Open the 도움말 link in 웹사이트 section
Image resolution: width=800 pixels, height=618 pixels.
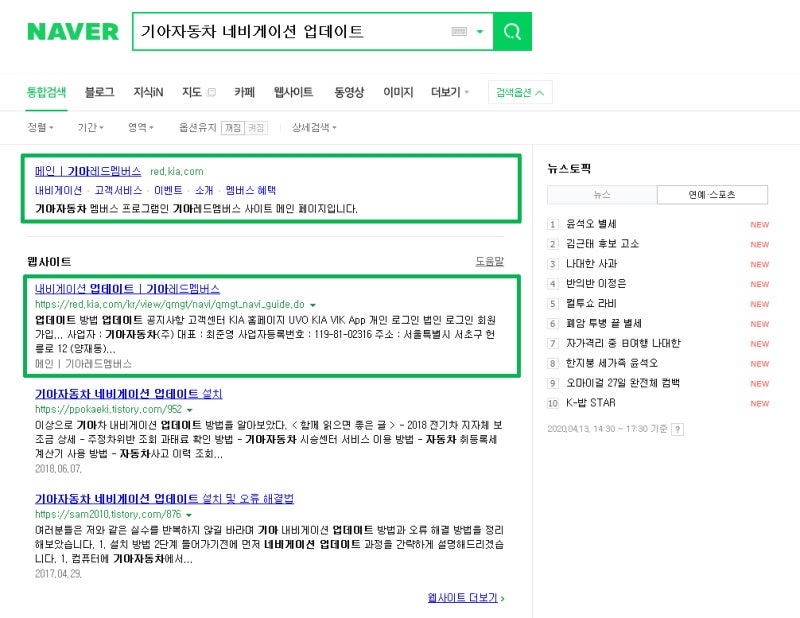[x=489, y=261]
